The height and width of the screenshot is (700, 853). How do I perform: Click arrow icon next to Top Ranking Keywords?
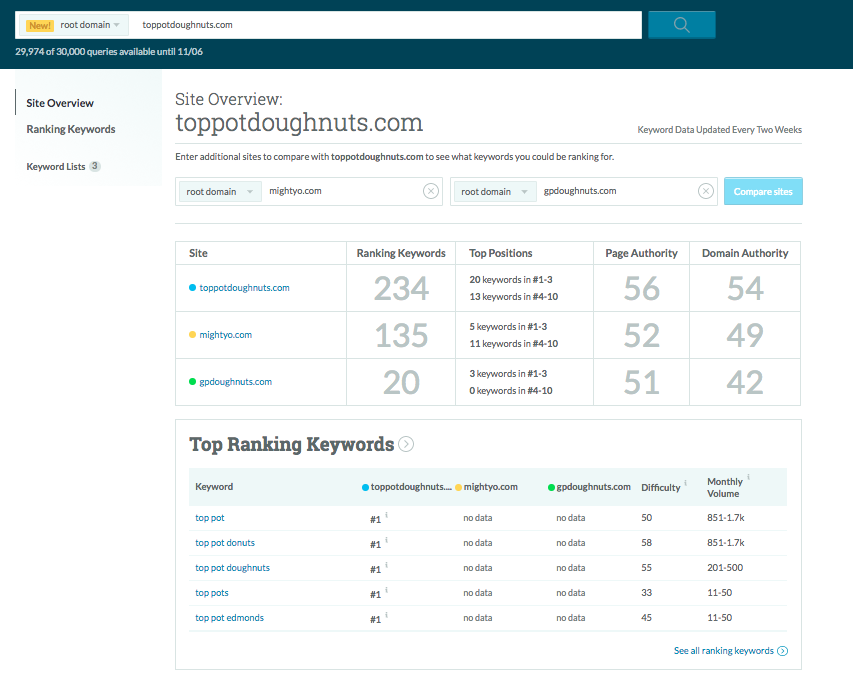click(x=406, y=445)
